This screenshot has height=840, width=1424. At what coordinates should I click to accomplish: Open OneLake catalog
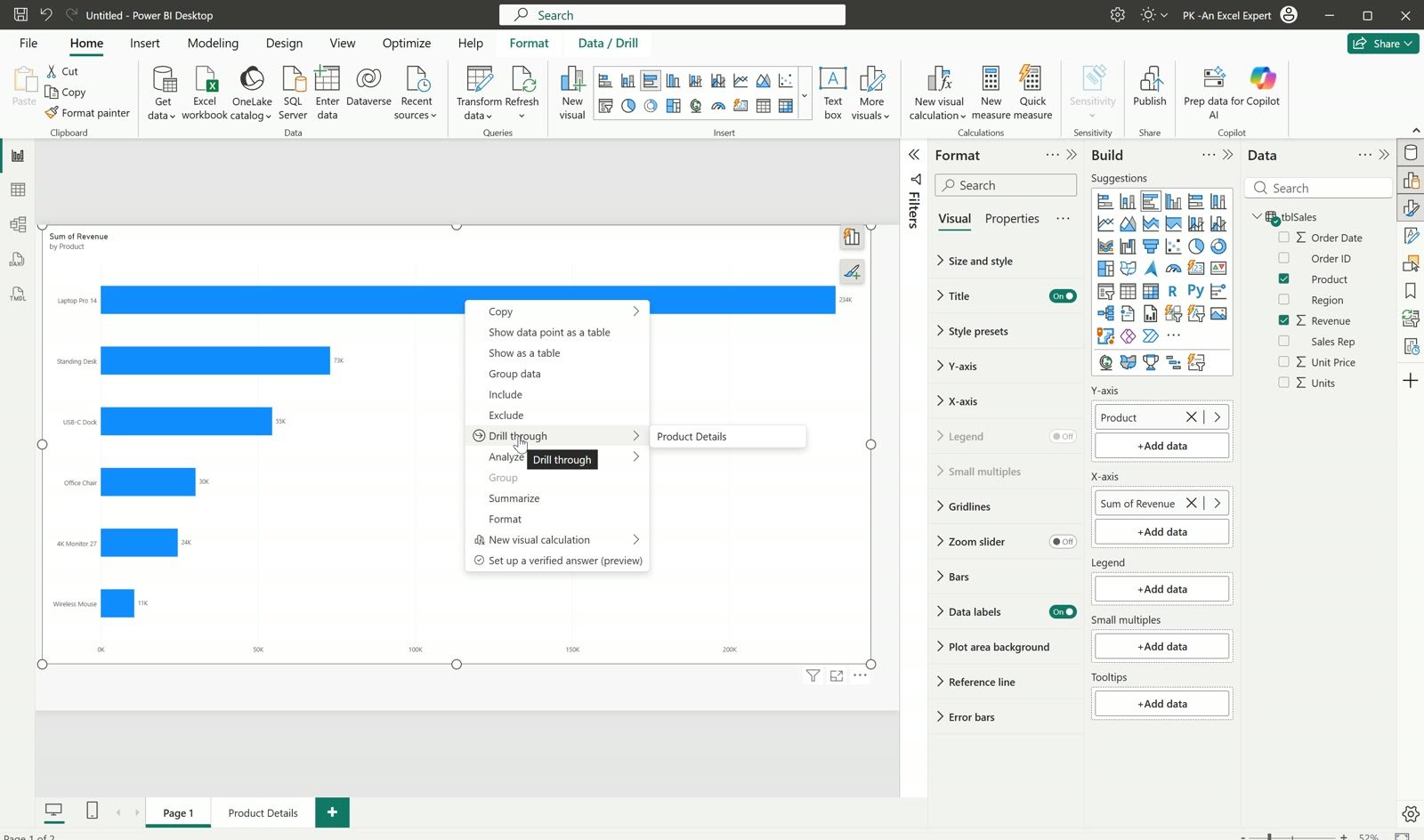252,93
